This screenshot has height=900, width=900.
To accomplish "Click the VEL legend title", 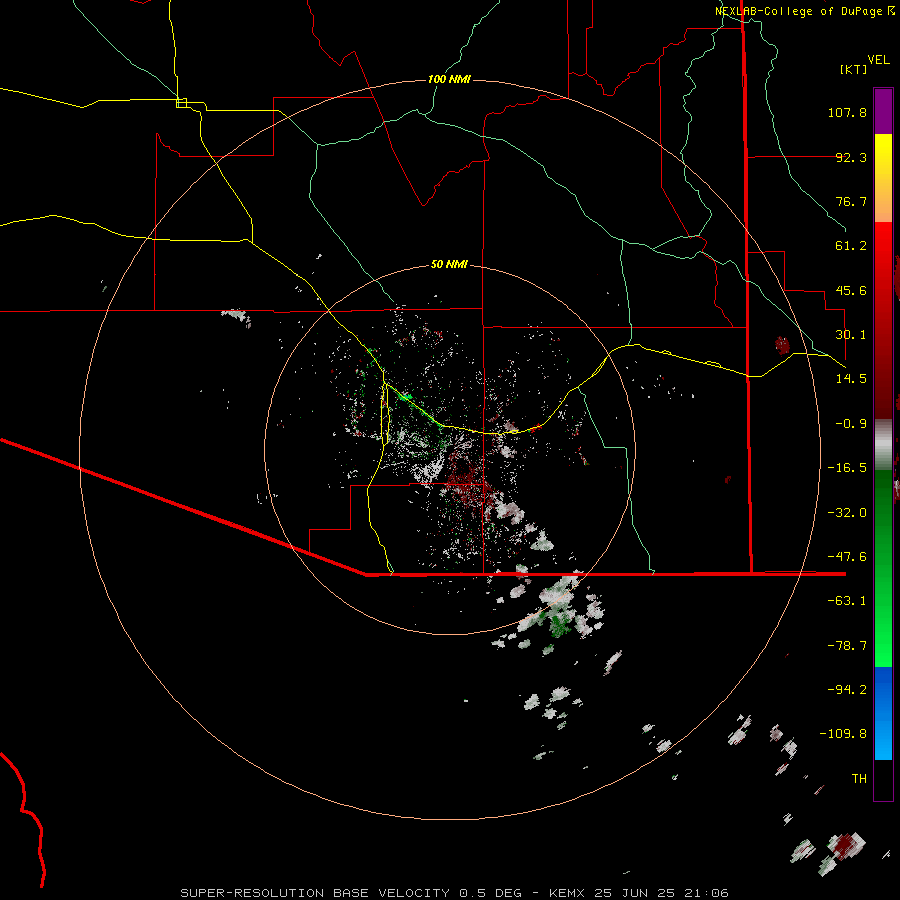I will (878, 59).
